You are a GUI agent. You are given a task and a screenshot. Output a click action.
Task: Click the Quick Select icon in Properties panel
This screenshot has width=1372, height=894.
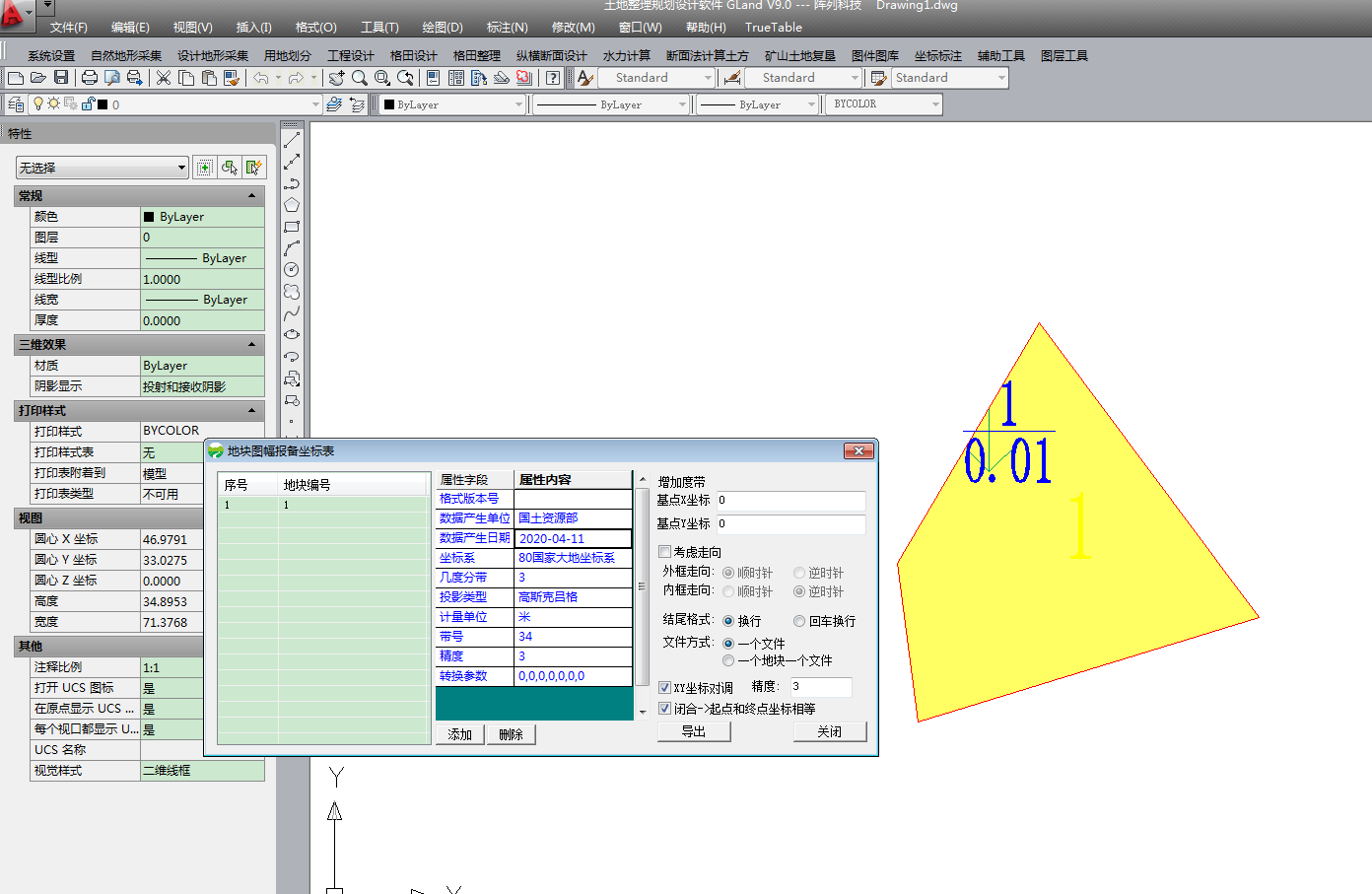tap(254, 168)
